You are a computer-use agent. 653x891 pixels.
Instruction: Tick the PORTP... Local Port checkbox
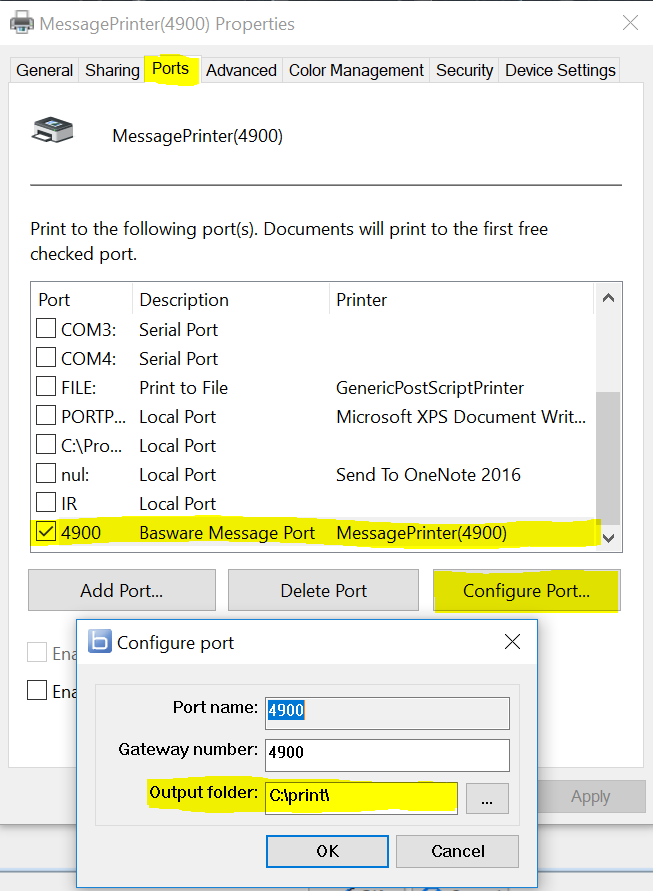pos(45,415)
